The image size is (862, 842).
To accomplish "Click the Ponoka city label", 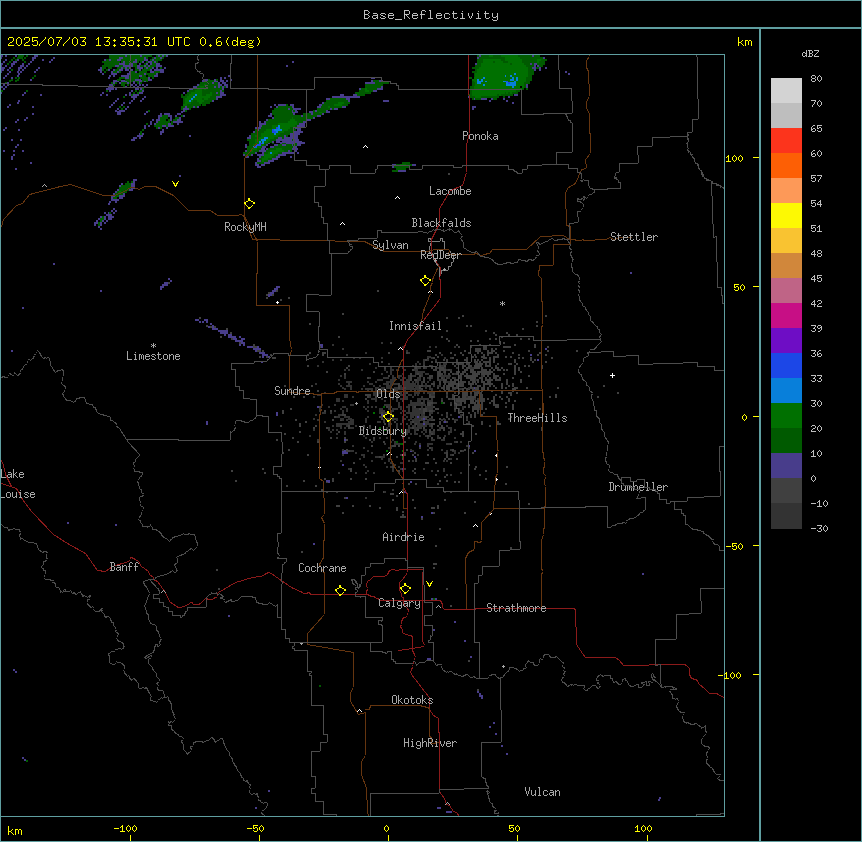I will [480, 136].
